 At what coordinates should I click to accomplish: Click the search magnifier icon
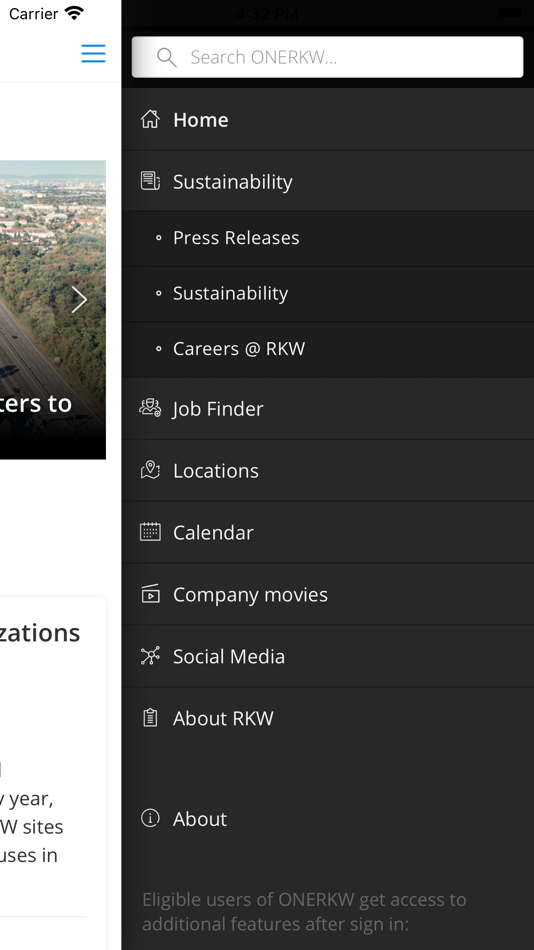tap(167, 57)
